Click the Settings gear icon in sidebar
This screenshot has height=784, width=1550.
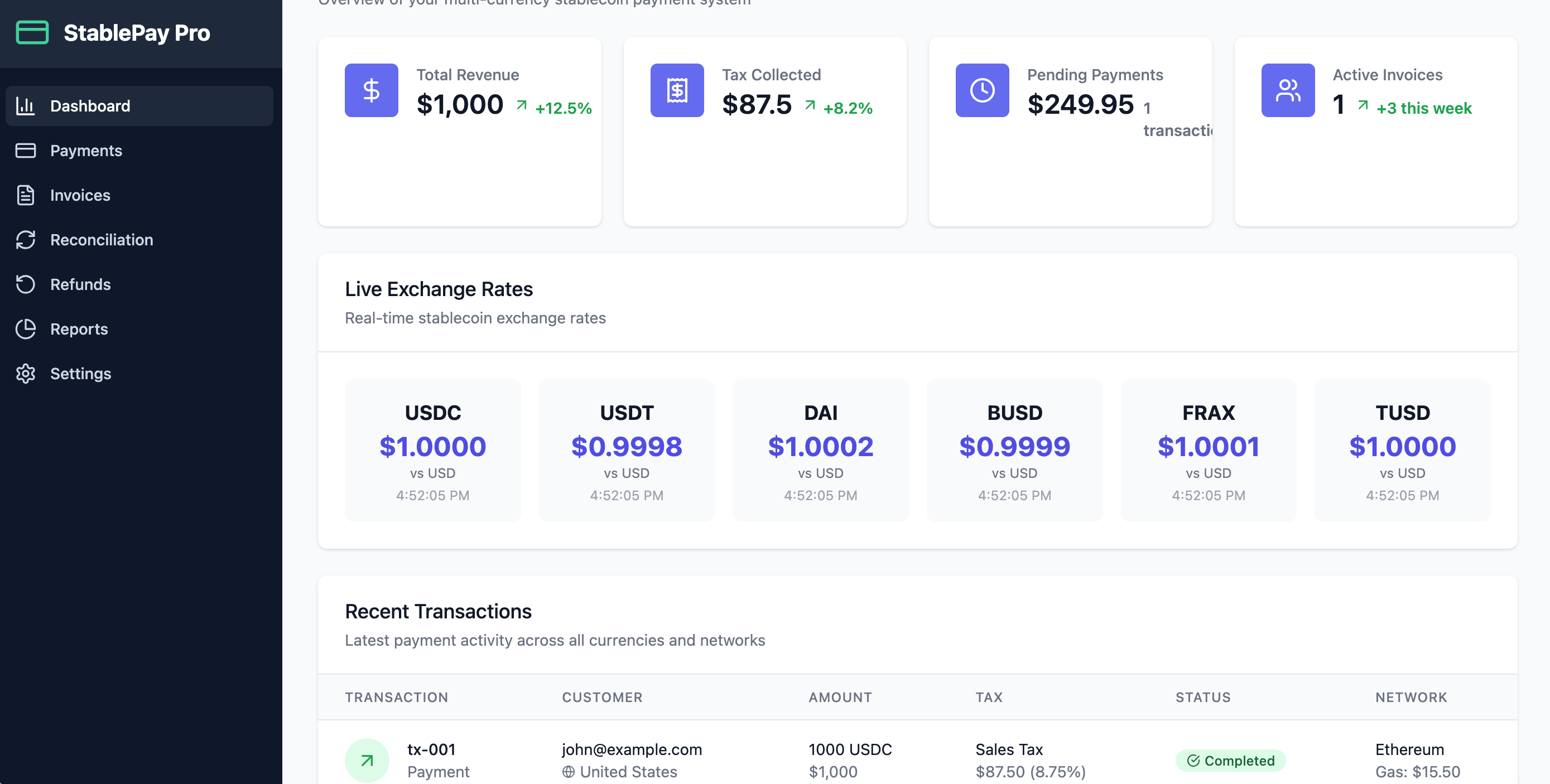tap(26, 374)
